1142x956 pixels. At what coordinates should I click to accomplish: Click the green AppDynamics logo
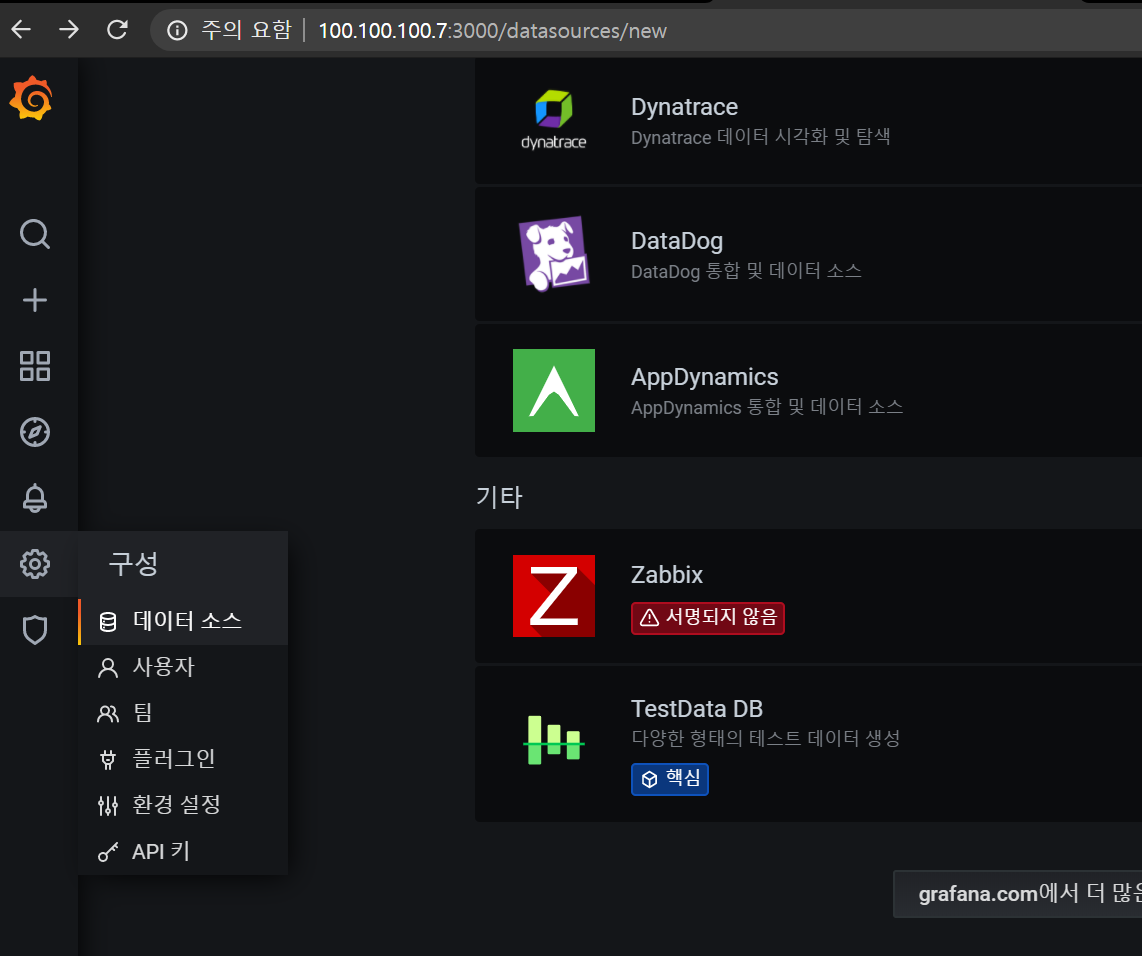(x=554, y=390)
